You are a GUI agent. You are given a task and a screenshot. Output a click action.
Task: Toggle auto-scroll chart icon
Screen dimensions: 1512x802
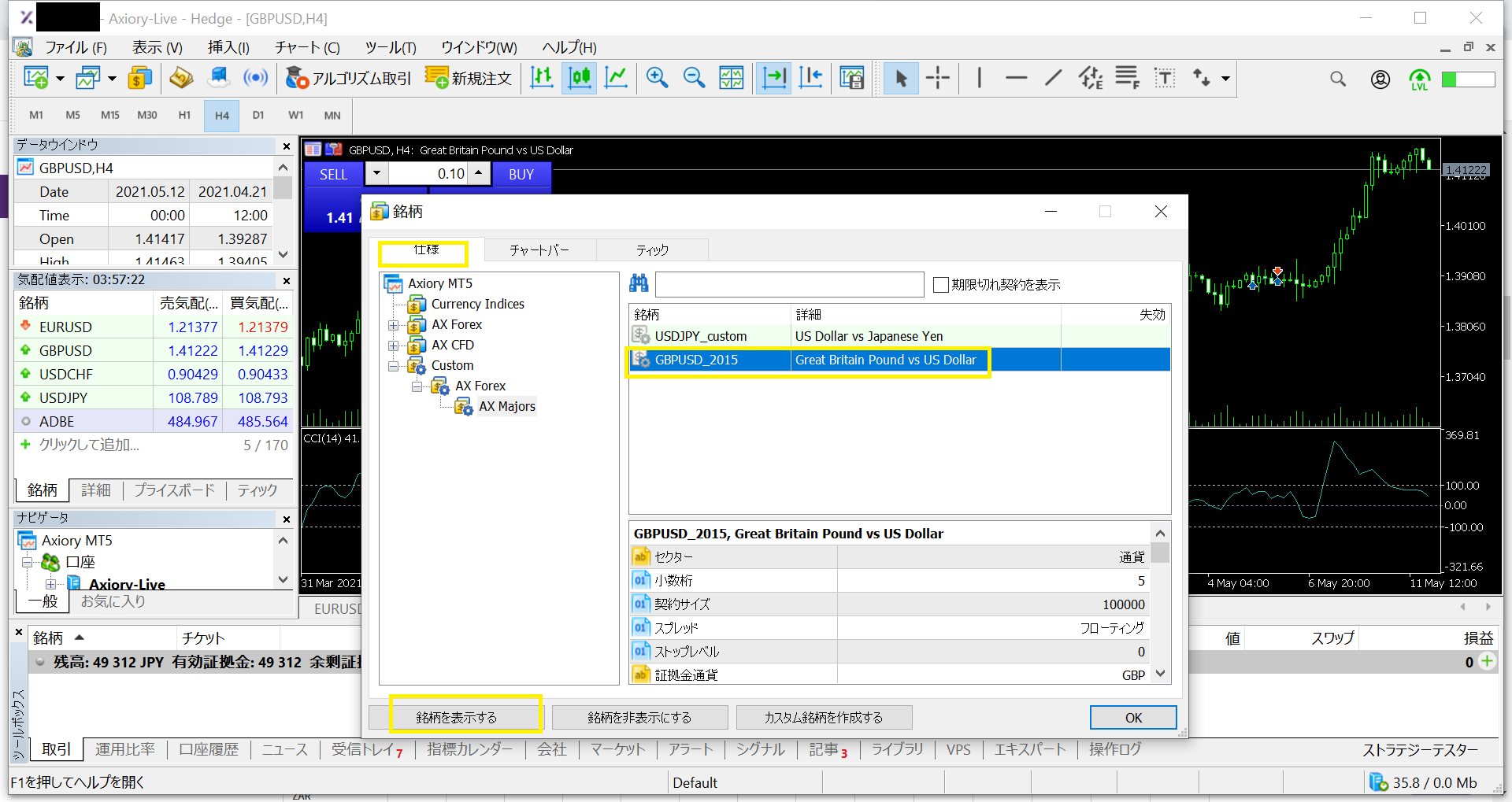pos(774,78)
